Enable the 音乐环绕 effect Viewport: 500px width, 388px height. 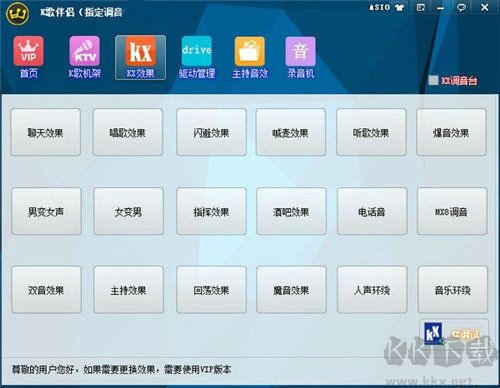[453, 290]
